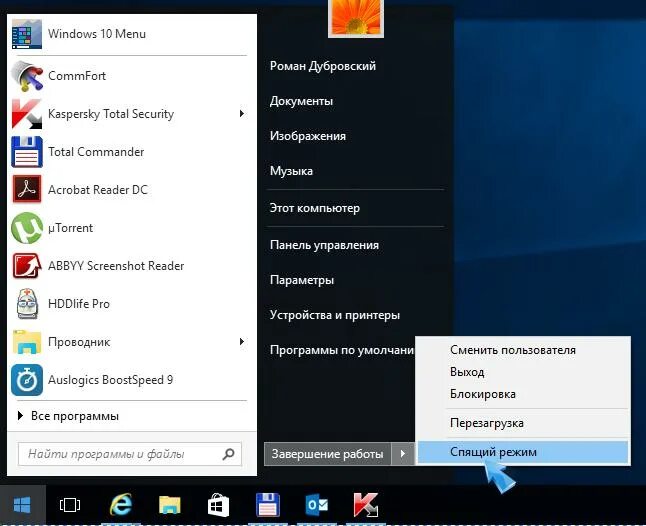Image resolution: width=646 pixels, height=526 pixels.
Task: Click the Total Commander text label
Action: (x=96, y=152)
